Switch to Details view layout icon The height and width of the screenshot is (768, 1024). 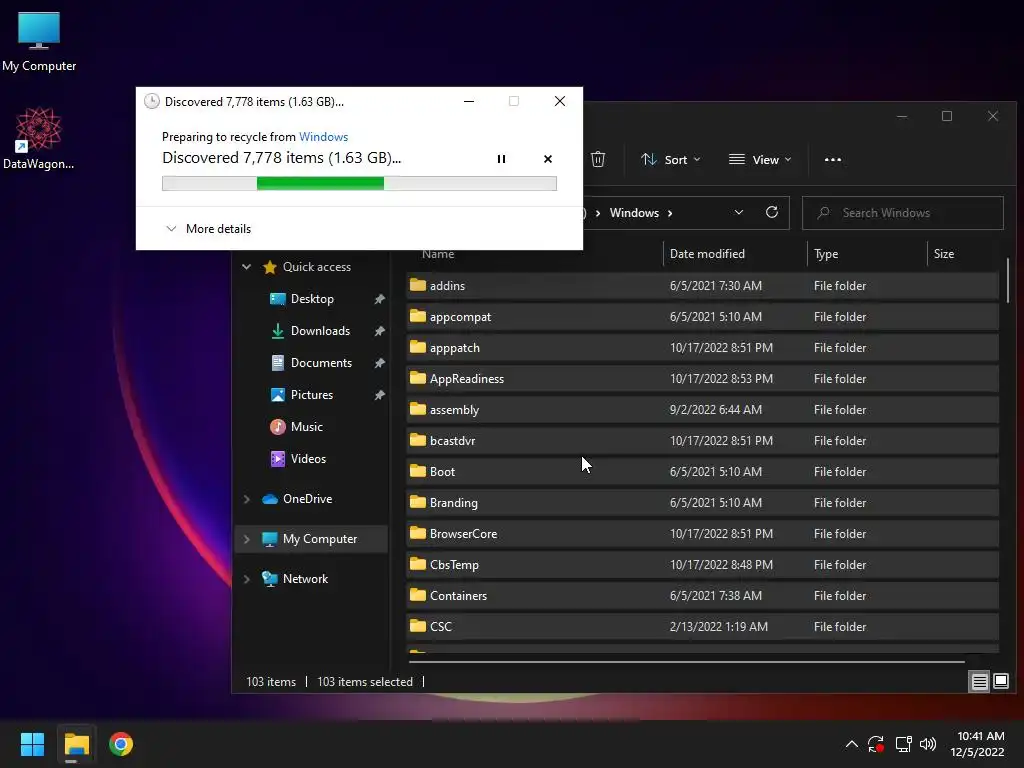980,682
